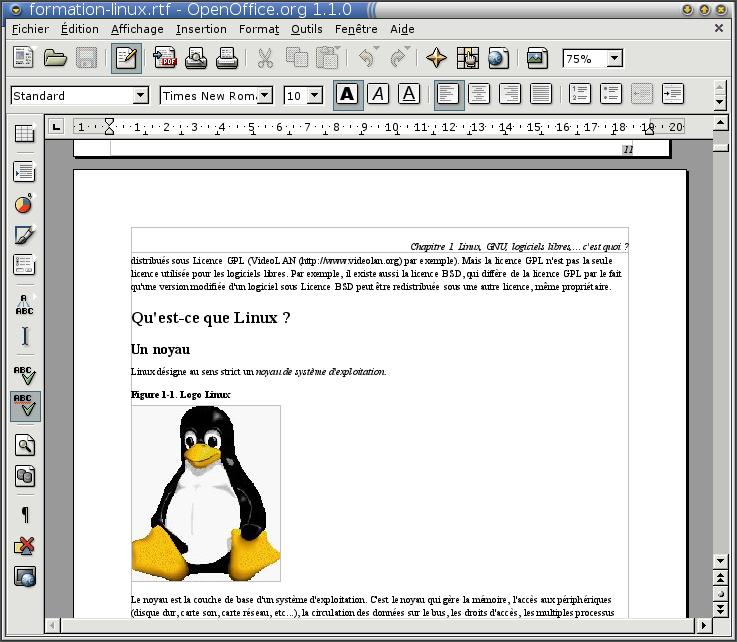Image resolution: width=737 pixels, height=642 pixels.
Task: Click the Export as PDF icon
Action: coord(165,58)
